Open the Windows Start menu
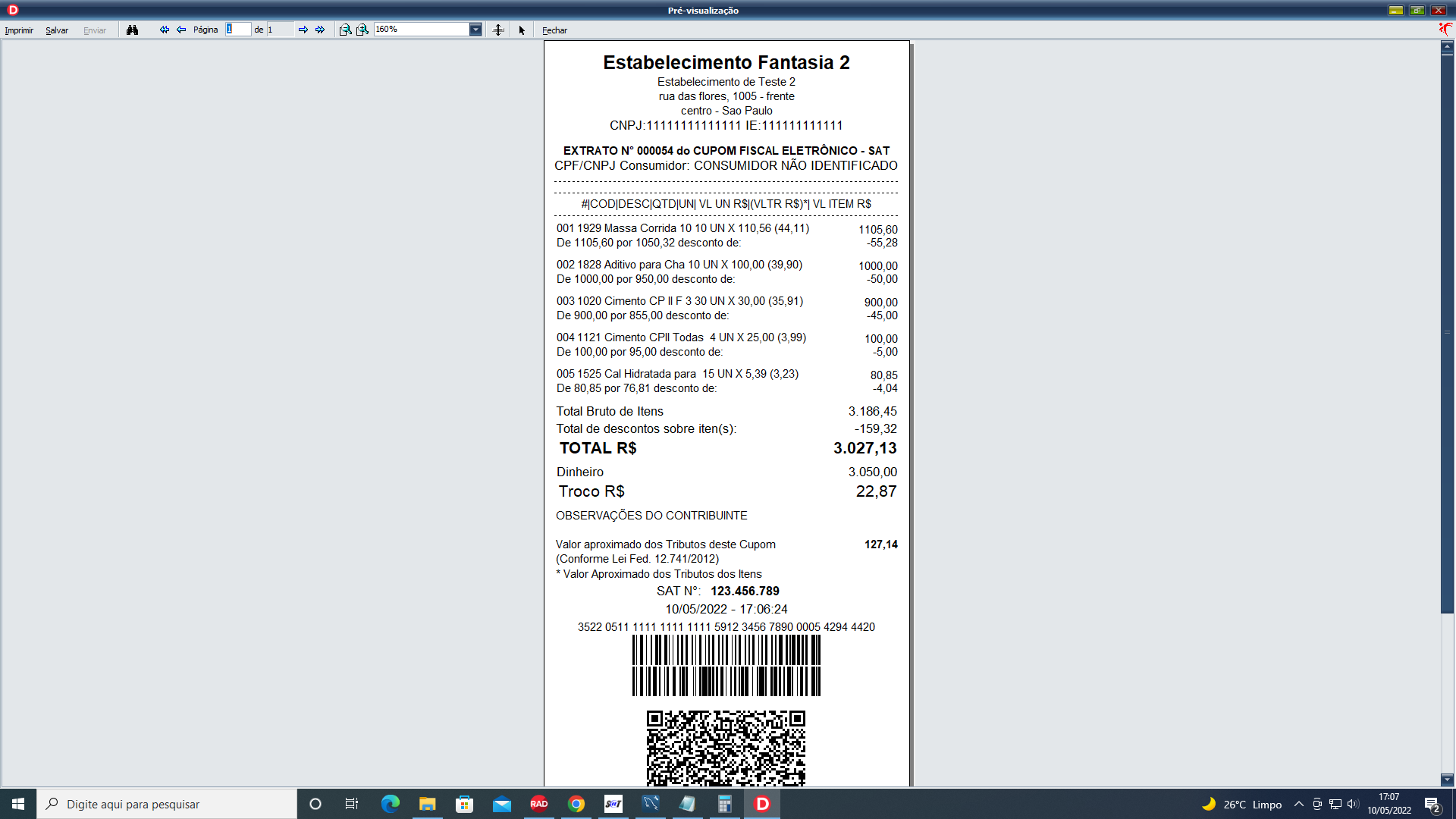Image resolution: width=1456 pixels, height=819 pixels. point(18,804)
